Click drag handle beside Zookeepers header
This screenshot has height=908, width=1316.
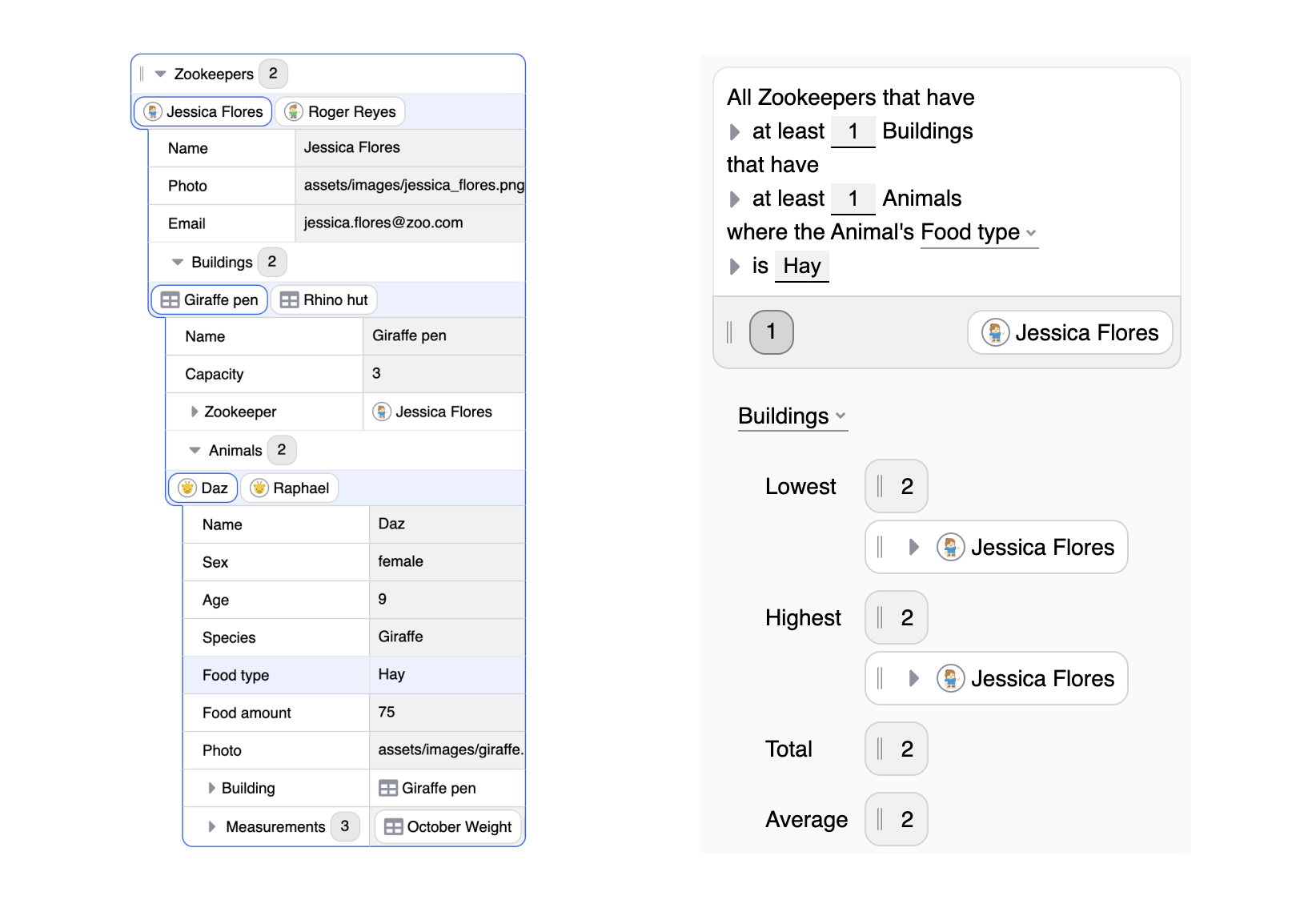click(142, 74)
